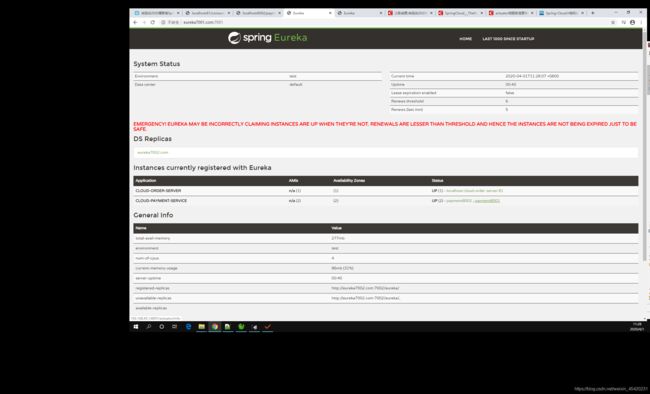Open the browser three-dot menu
This screenshot has width=650, height=394.
pyautogui.click(x=641, y=22)
